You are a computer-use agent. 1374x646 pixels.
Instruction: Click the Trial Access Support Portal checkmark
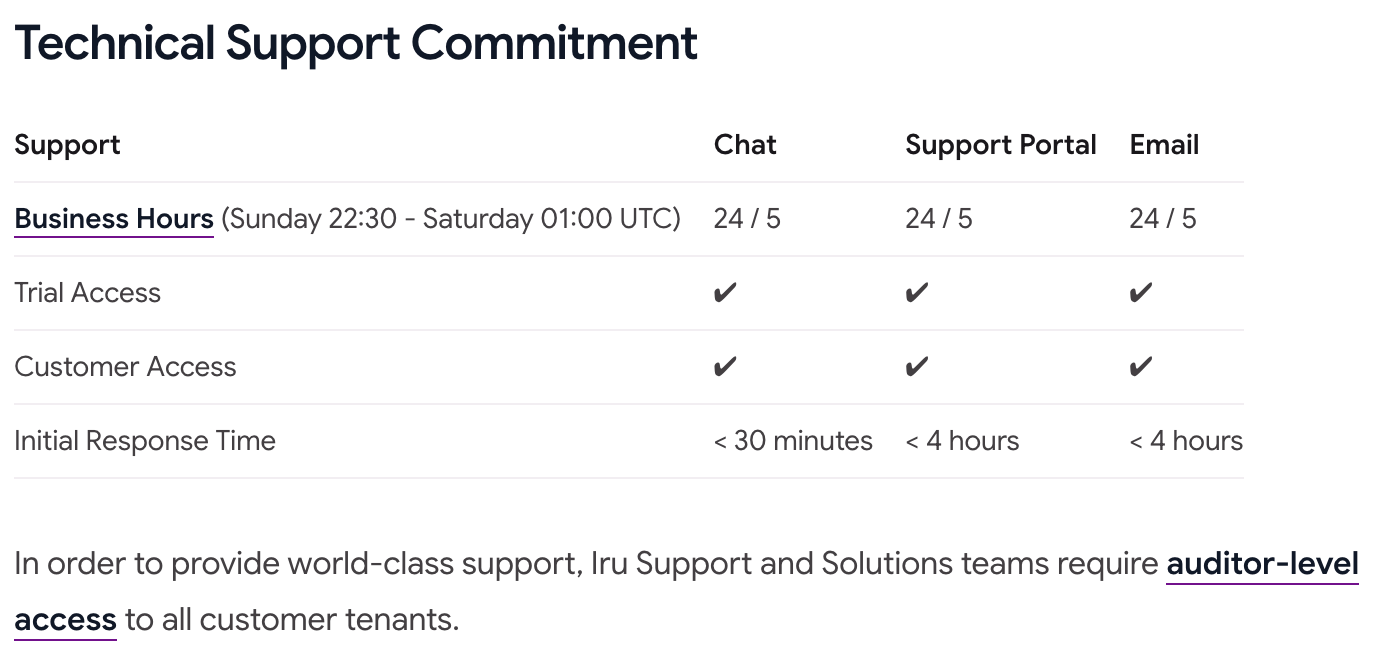click(x=917, y=293)
